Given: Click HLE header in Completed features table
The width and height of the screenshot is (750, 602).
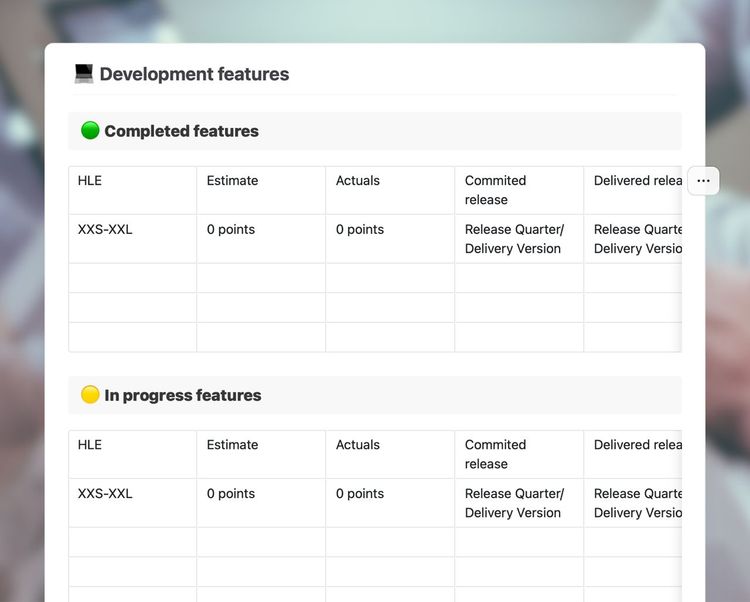Looking at the screenshot, I should click(x=90, y=181).
